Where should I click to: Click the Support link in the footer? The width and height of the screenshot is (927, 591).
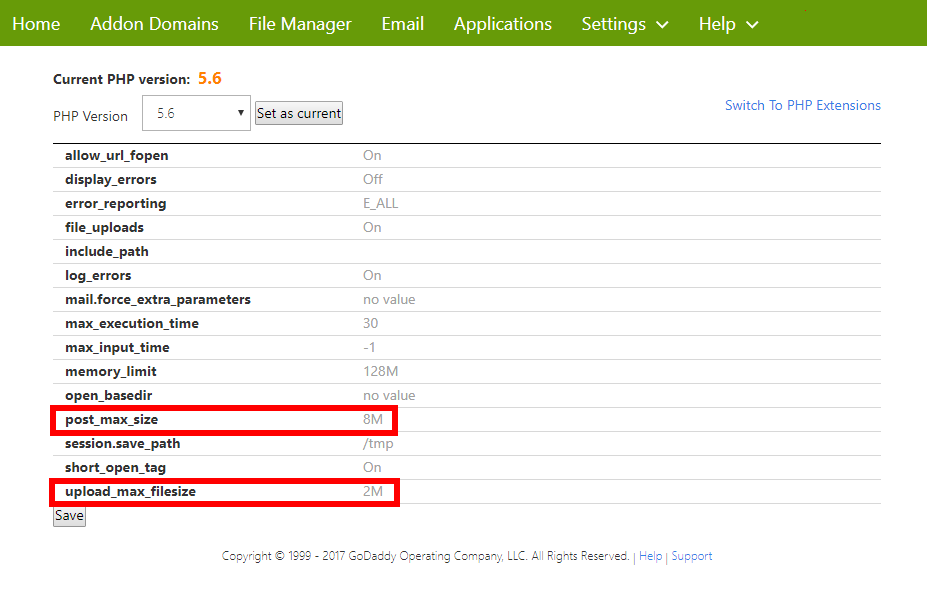click(x=691, y=556)
